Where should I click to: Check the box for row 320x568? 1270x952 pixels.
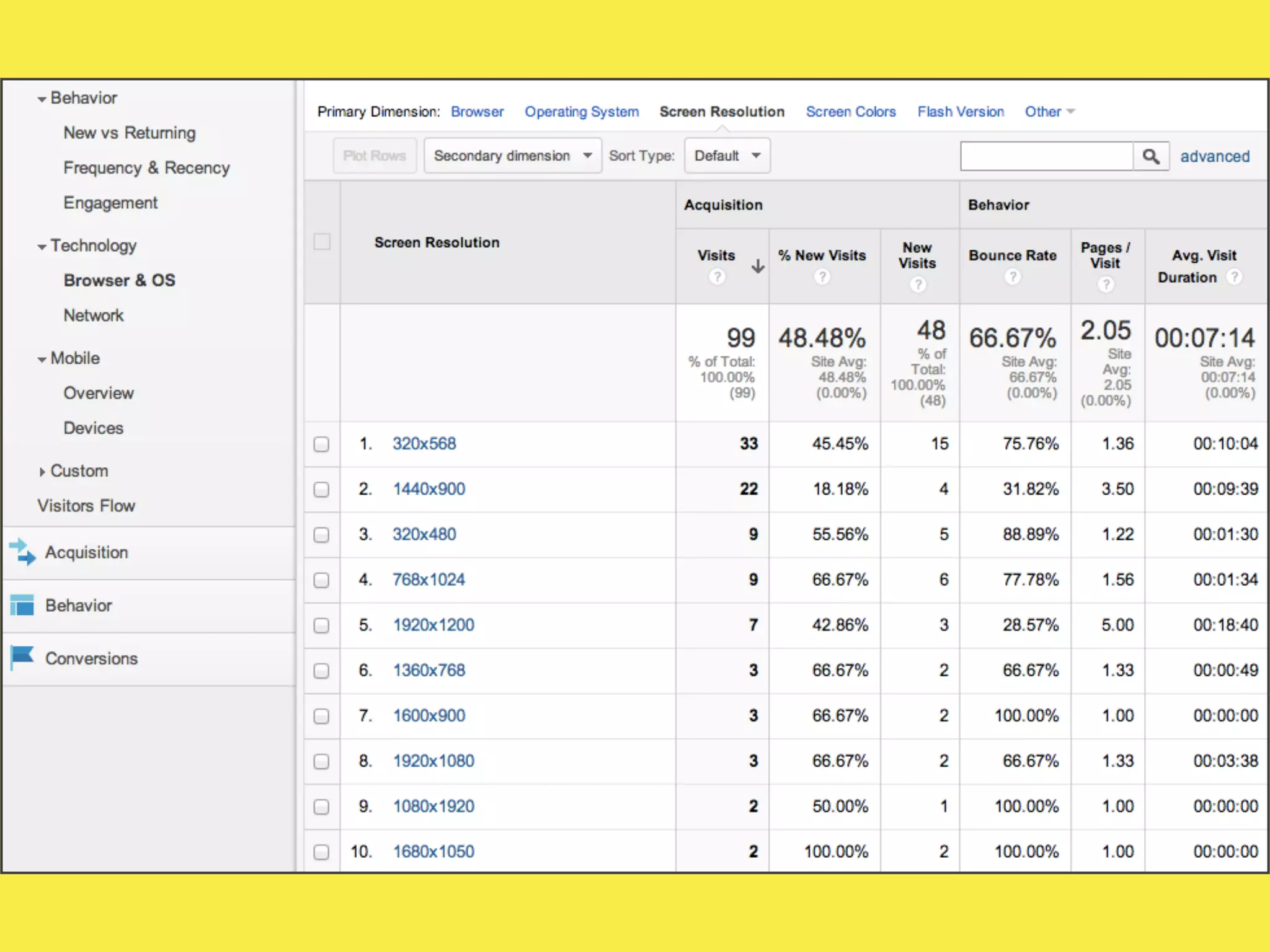point(321,444)
